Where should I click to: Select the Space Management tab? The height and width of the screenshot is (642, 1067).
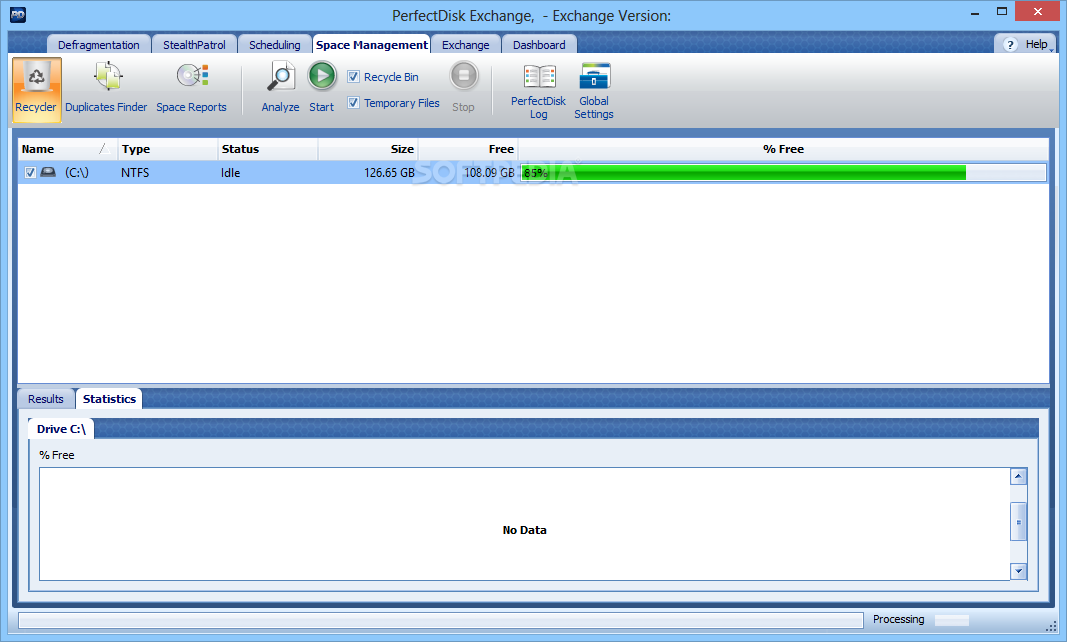(x=372, y=45)
